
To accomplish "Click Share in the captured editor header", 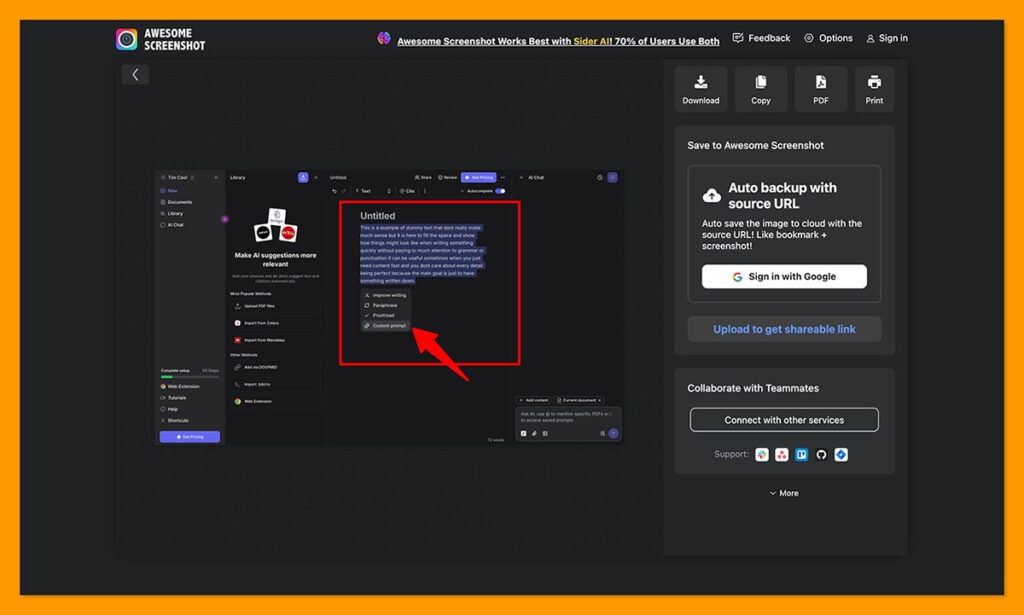I will tap(423, 178).
